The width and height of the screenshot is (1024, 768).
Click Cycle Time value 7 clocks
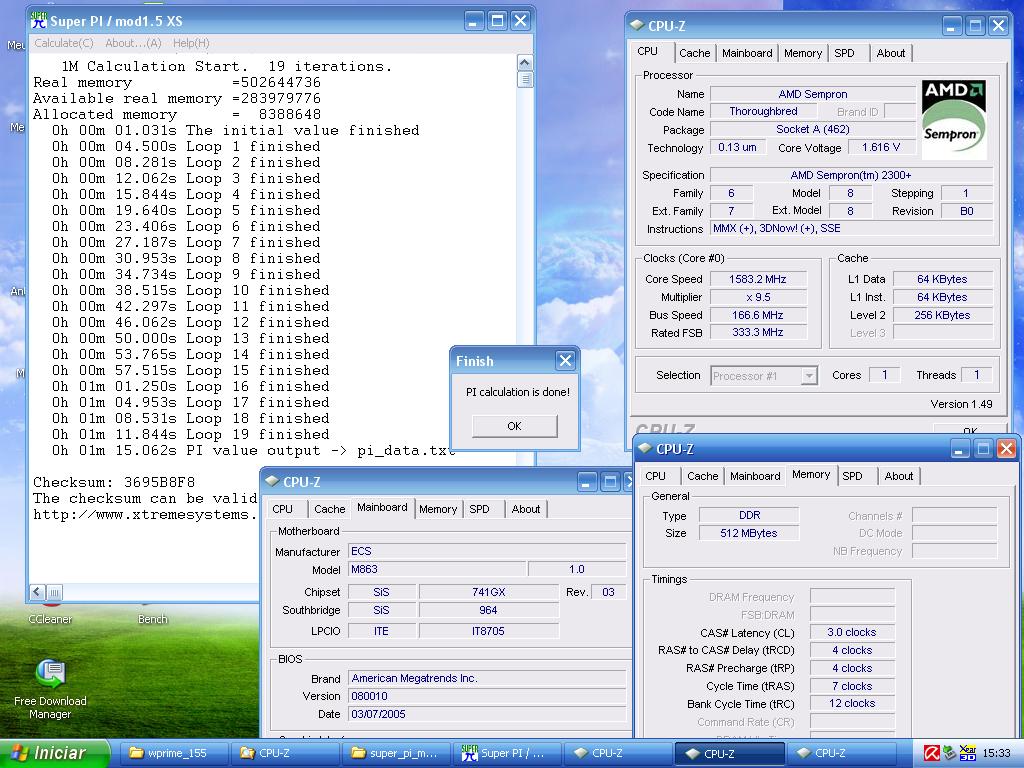[x=852, y=686]
